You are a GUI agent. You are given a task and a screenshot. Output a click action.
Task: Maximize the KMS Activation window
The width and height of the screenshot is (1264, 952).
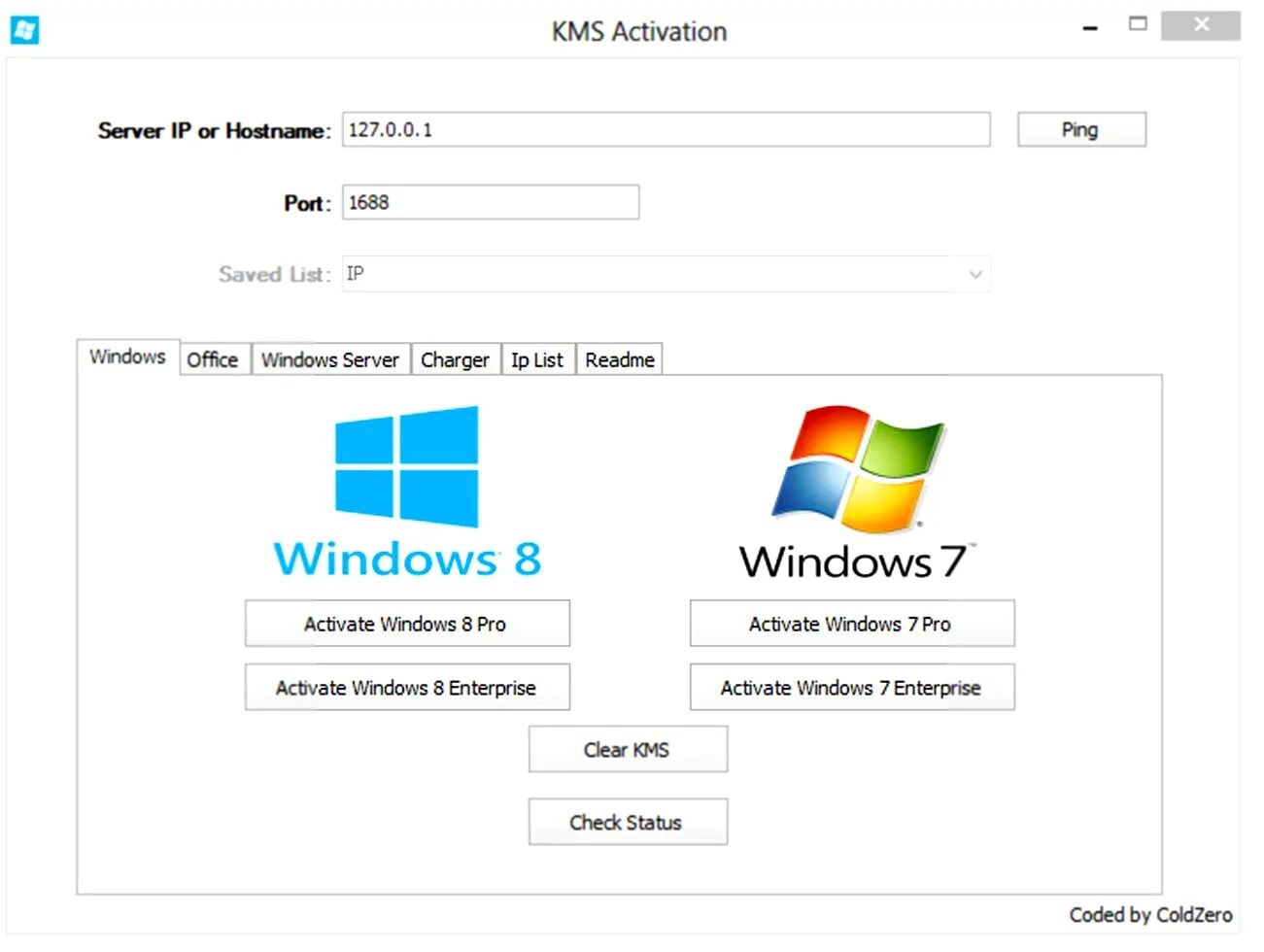pos(1138,24)
